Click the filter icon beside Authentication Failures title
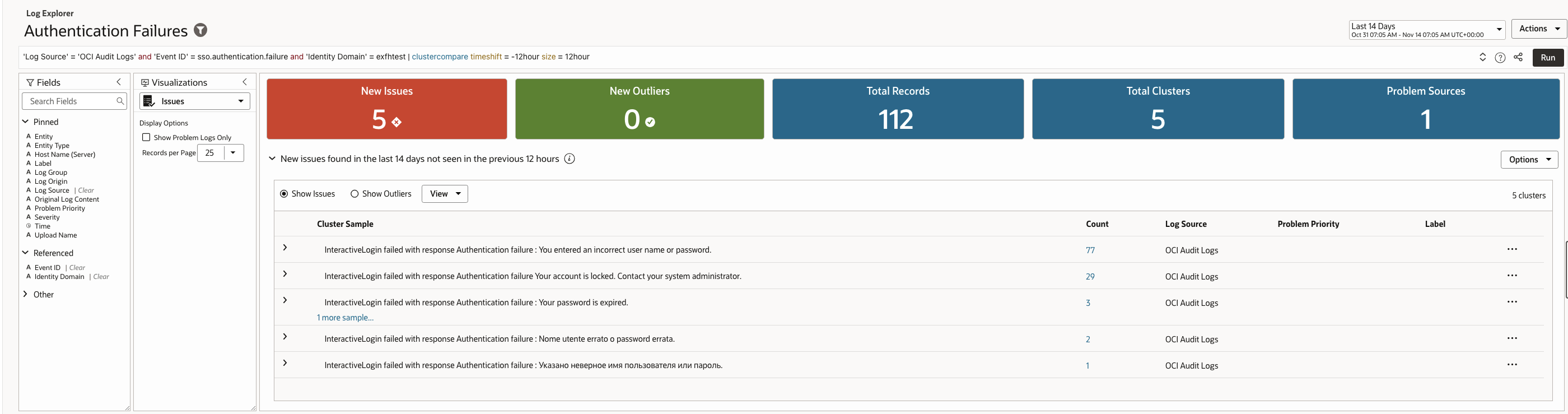1568x414 pixels. tap(200, 30)
